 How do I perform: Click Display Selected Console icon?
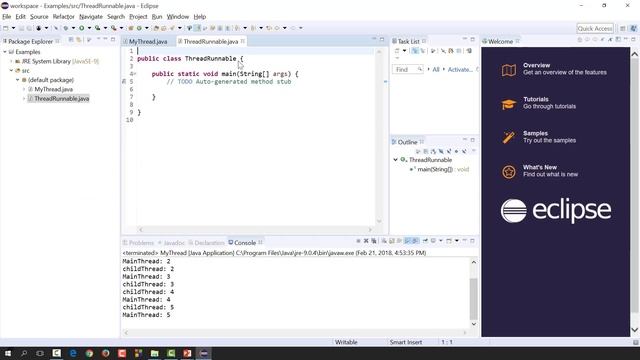433,241
